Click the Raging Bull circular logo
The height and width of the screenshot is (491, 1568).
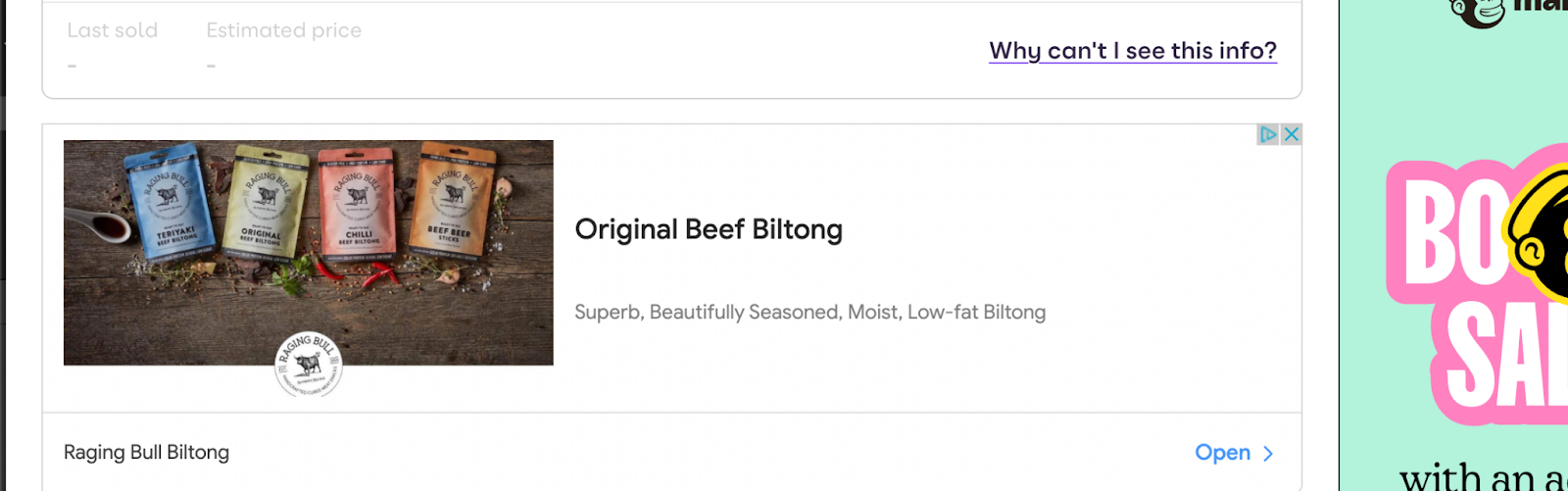[x=309, y=365]
